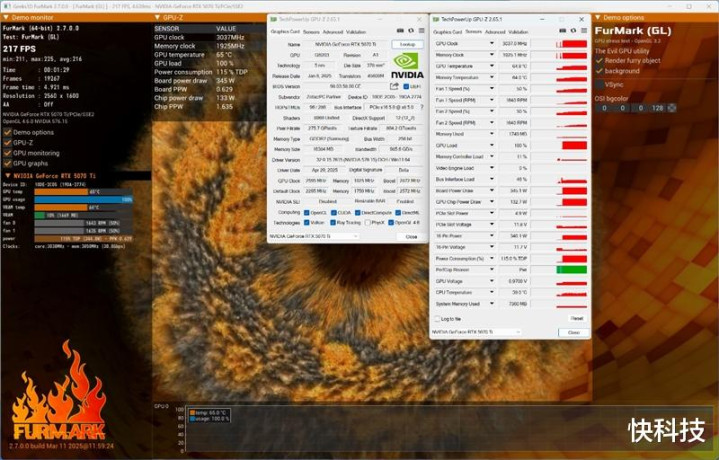Open the hamburger menu in GPU-Z Graphics Card window
Screen dimensions: 719x460
[420, 31]
